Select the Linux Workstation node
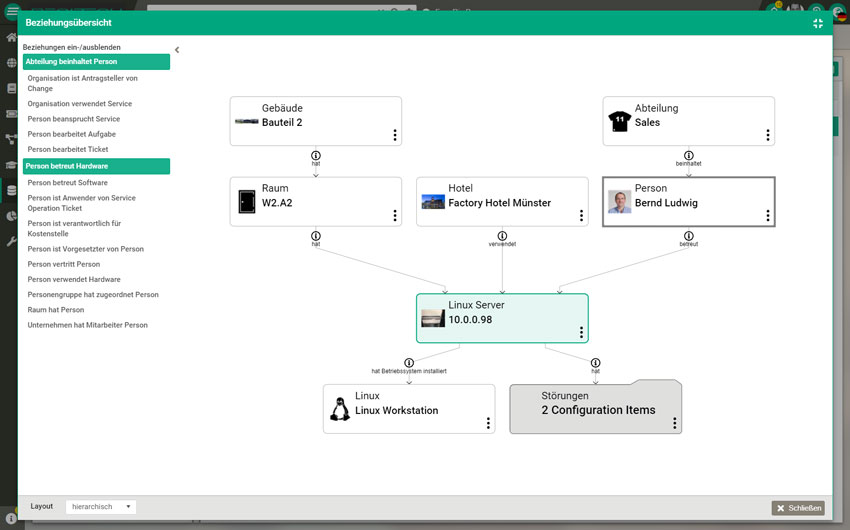This screenshot has width=850, height=530. (x=409, y=409)
